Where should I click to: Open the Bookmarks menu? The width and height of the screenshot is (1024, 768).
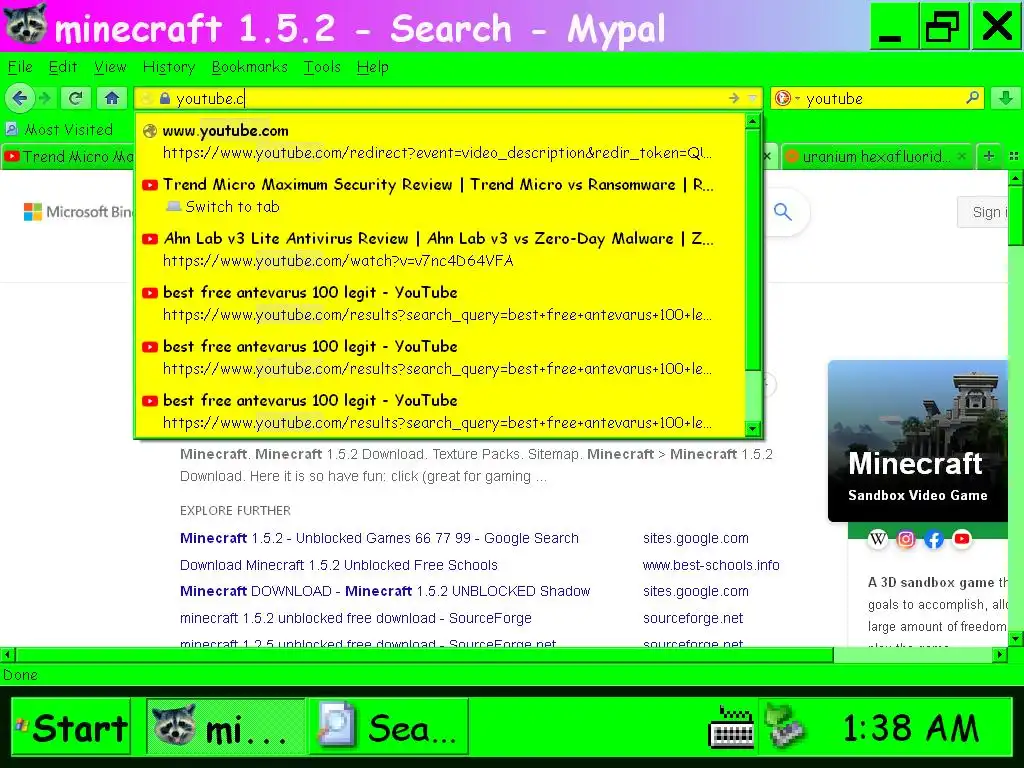[x=249, y=67]
